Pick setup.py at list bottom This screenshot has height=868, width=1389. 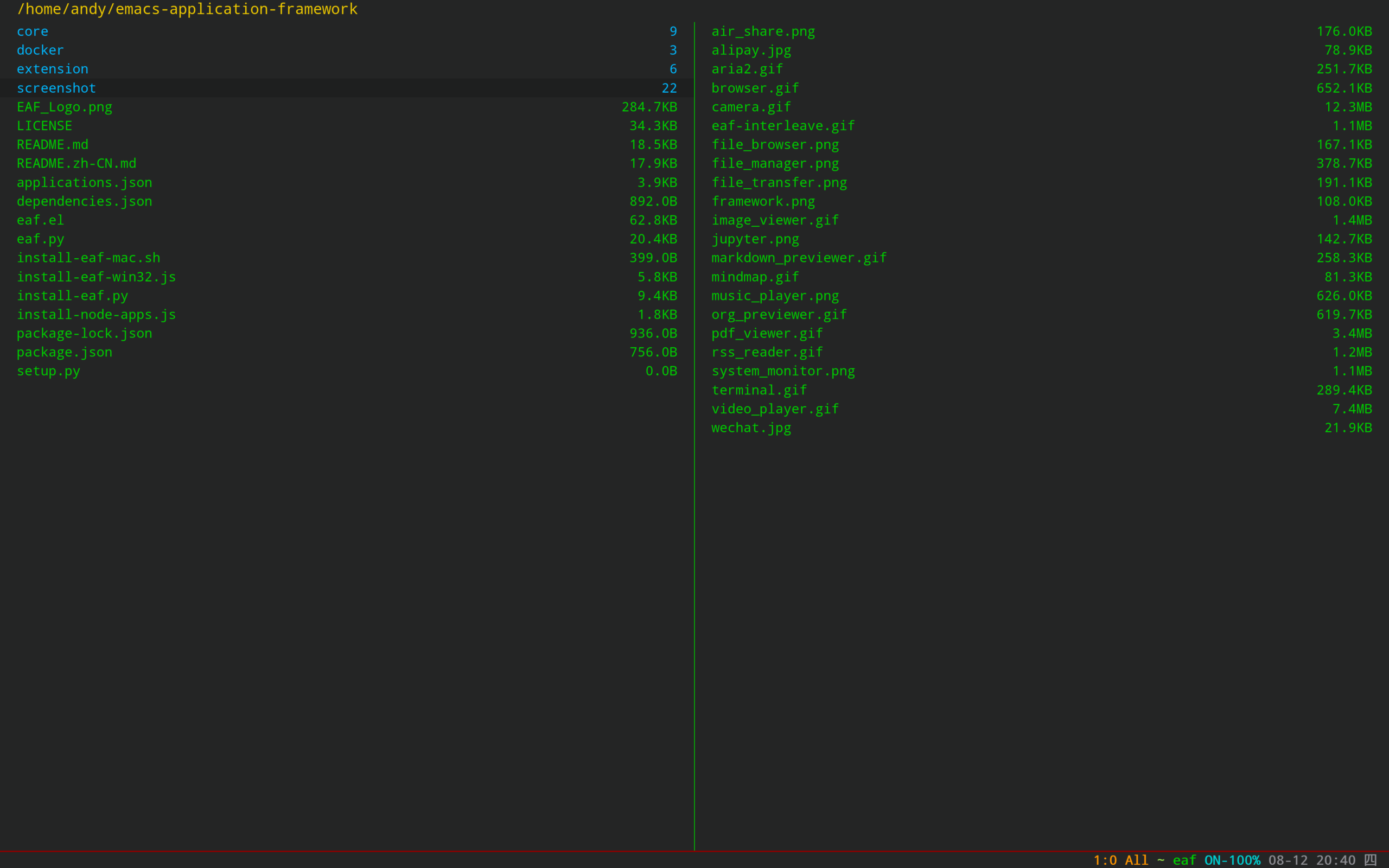point(48,372)
